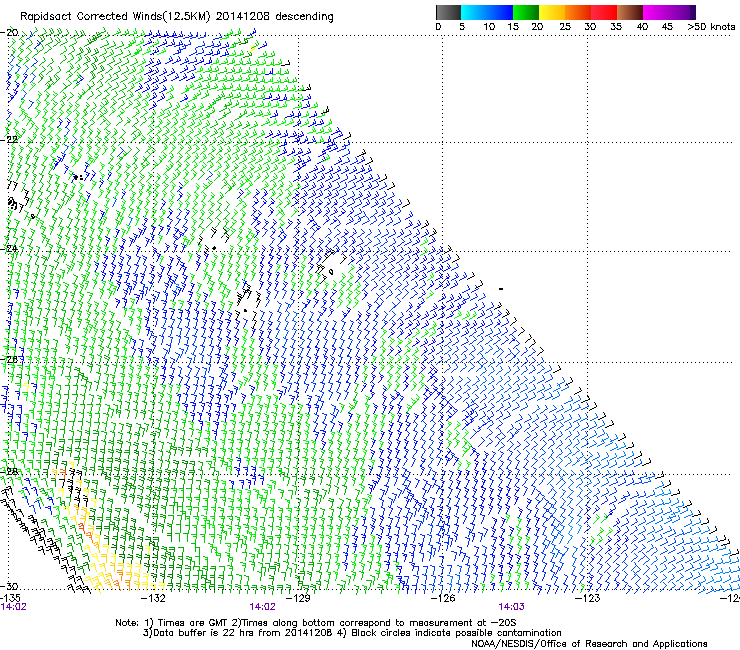Click the blue 10-15 knots legend swatch
The width and height of the screenshot is (740, 650).
click(500, 12)
